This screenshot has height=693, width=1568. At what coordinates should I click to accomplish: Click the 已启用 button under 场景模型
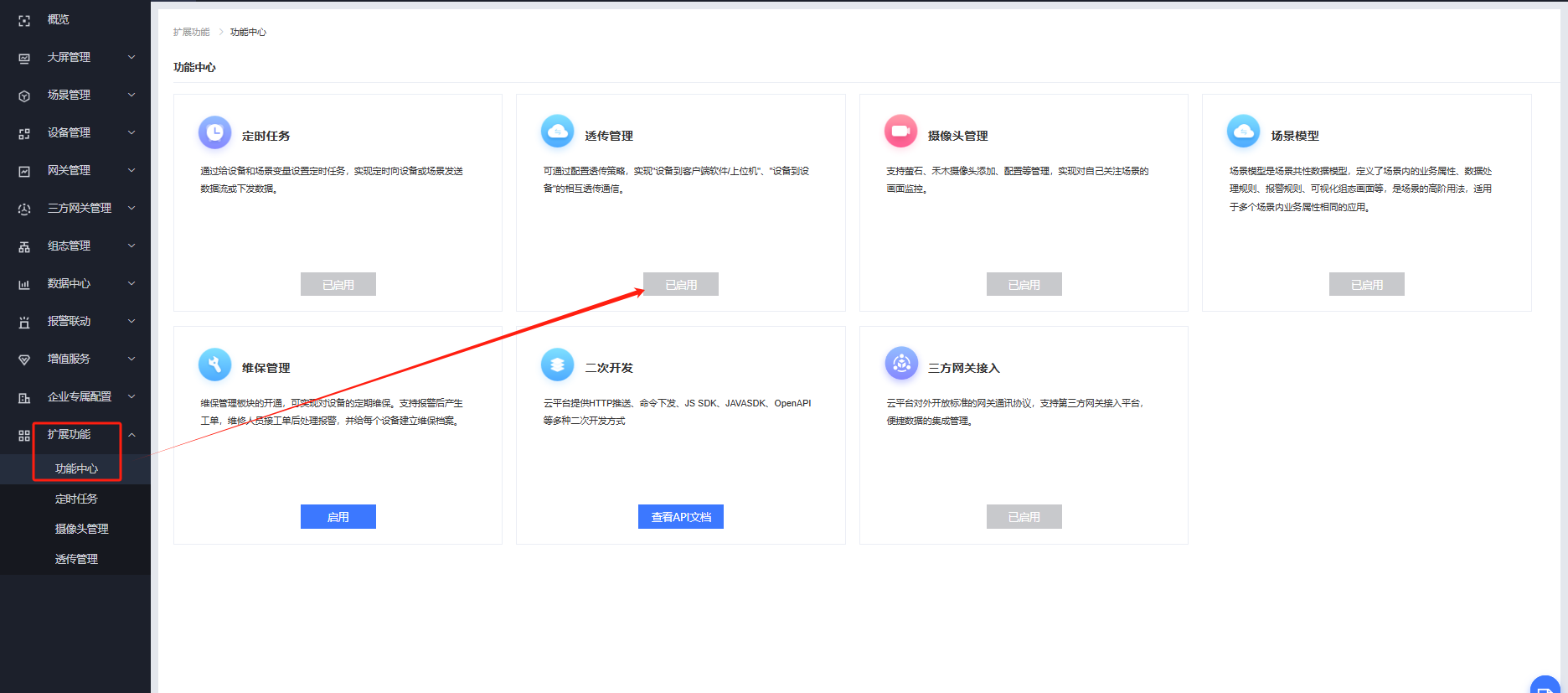(x=1366, y=285)
